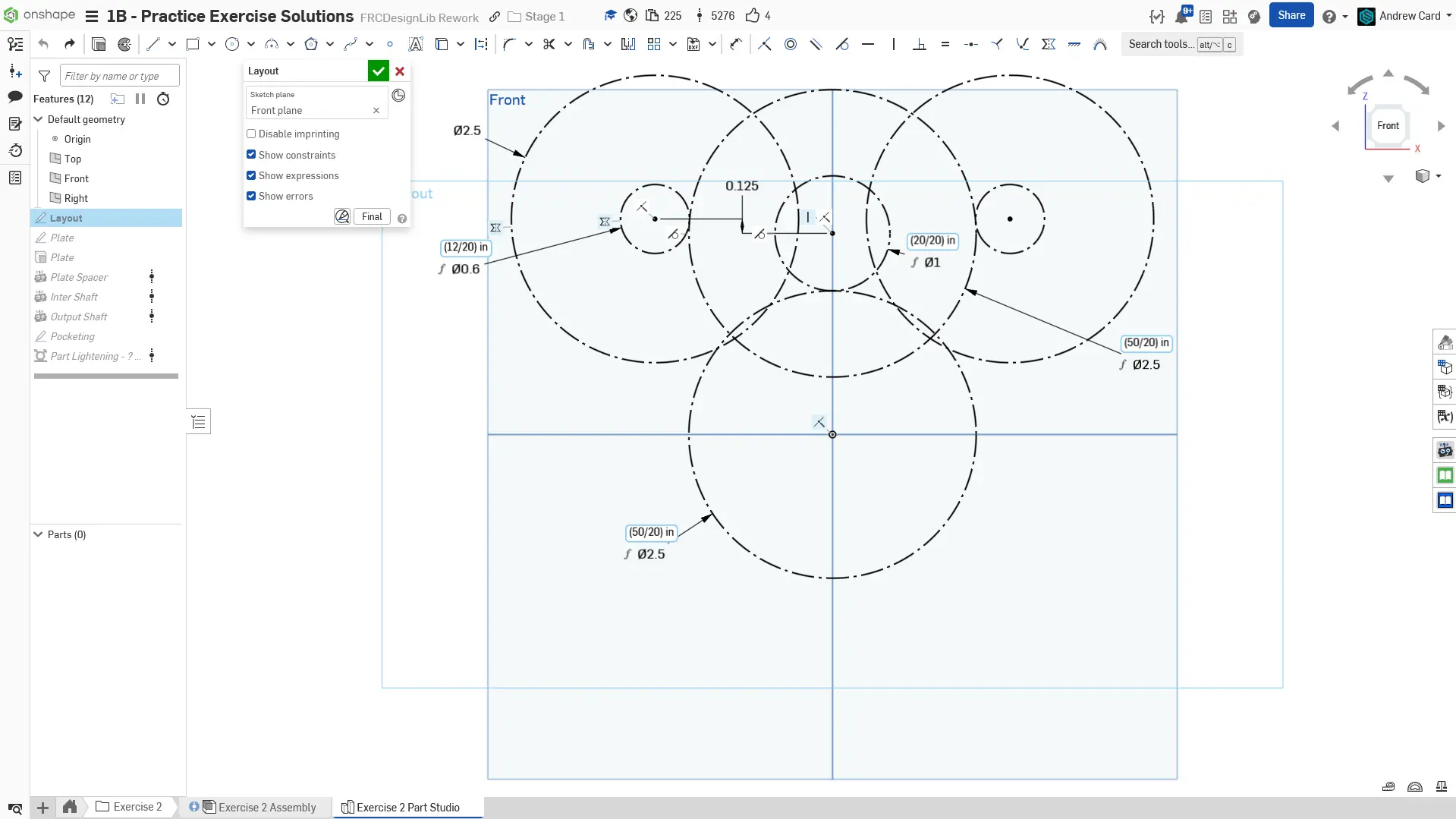Enable Disable imprinting checkbox
The width and height of the screenshot is (1456, 819).
tap(251, 134)
